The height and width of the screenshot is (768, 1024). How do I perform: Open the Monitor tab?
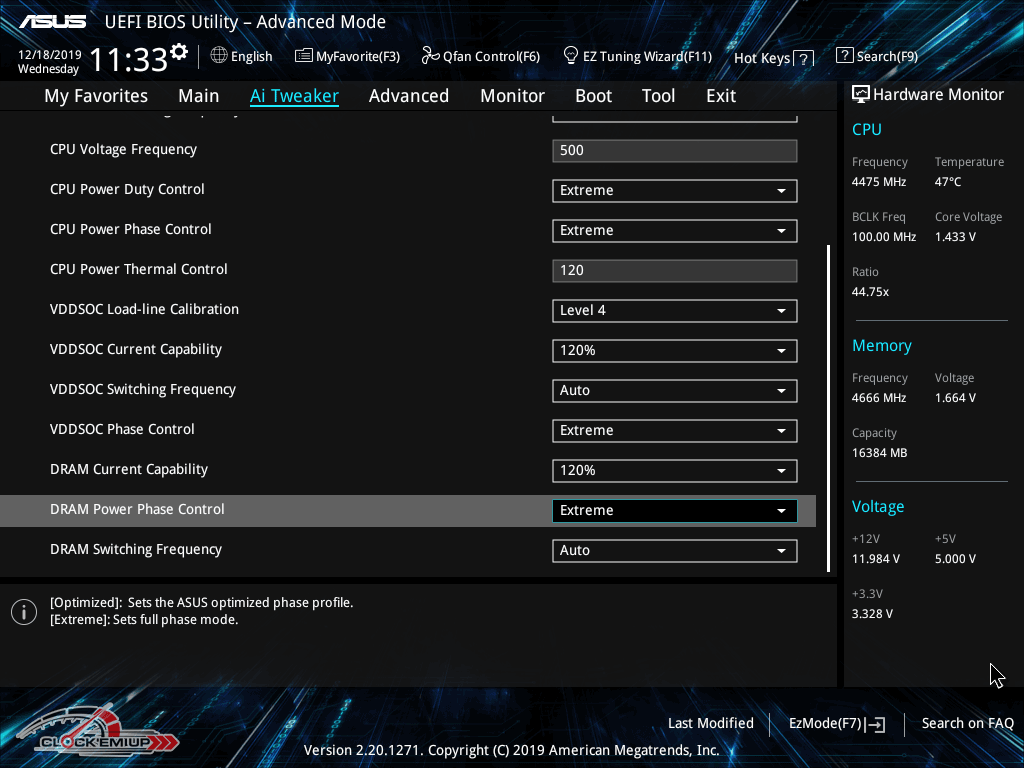click(512, 96)
